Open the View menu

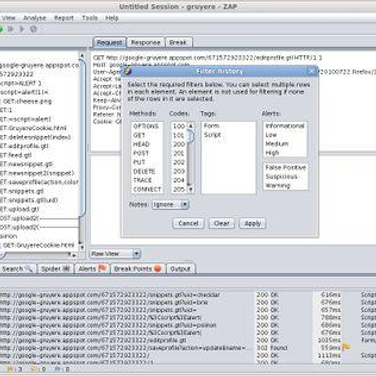(x=8, y=18)
